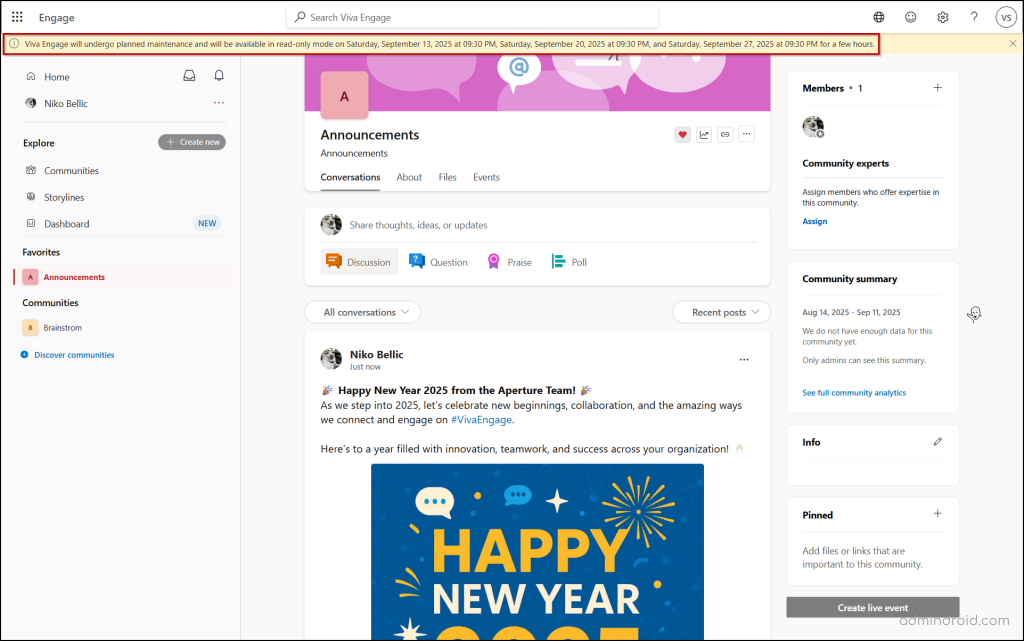Select the Question post type

click(x=438, y=262)
